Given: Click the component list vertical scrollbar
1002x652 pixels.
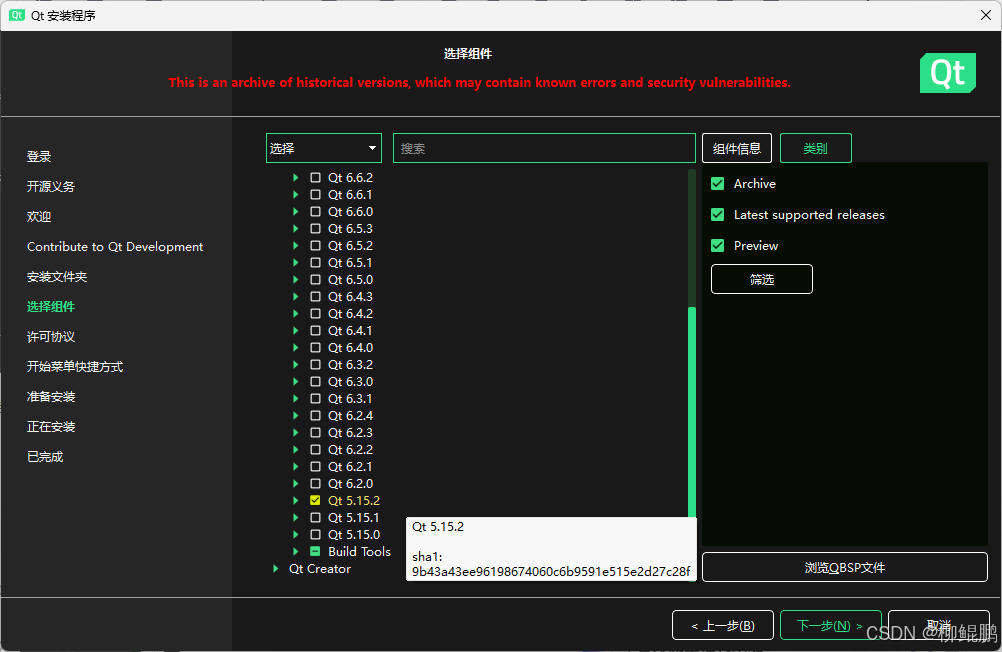Looking at the screenshot, I should pos(692,412).
